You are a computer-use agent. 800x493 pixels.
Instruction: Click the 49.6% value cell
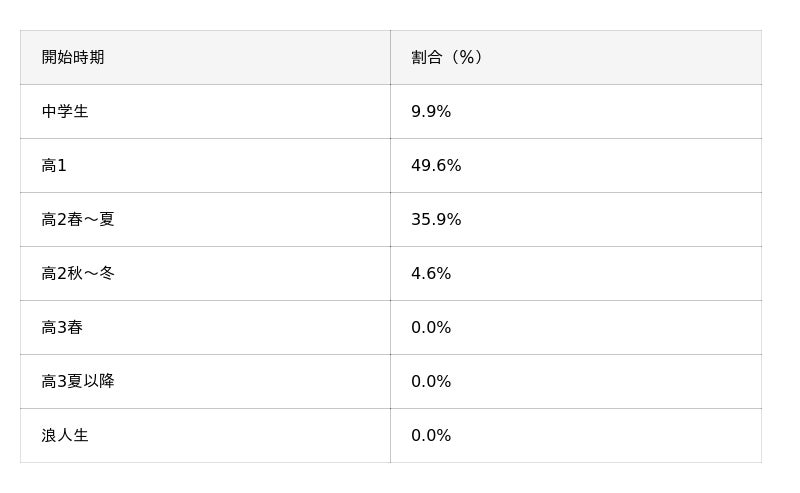(x=436, y=166)
